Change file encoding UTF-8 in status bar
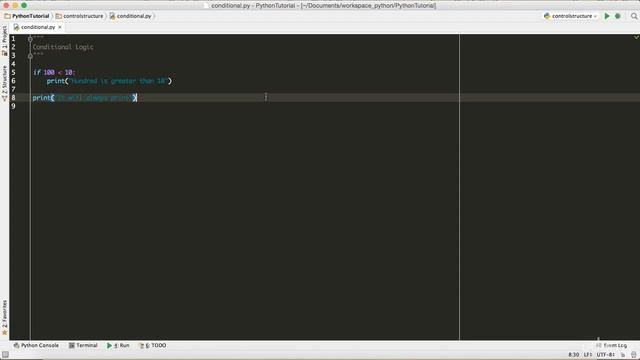This screenshot has height=360, width=640. pyautogui.click(x=605, y=355)
